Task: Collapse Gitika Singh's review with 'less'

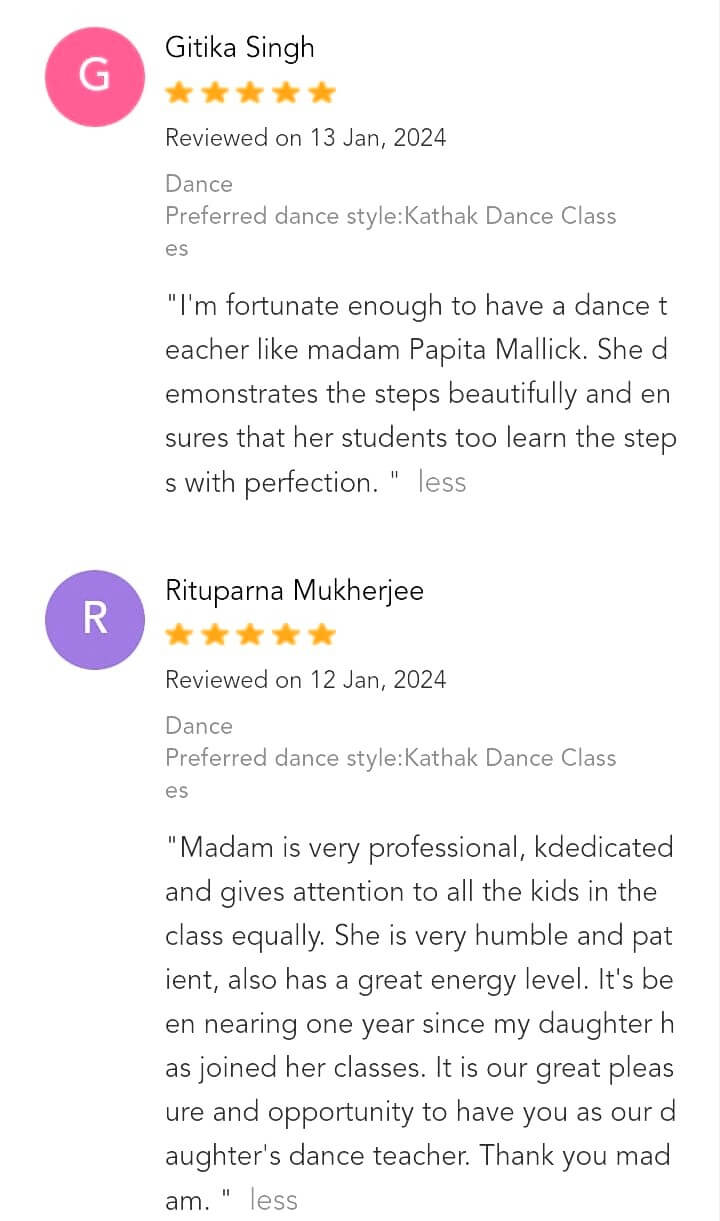Action: [442, 482]
